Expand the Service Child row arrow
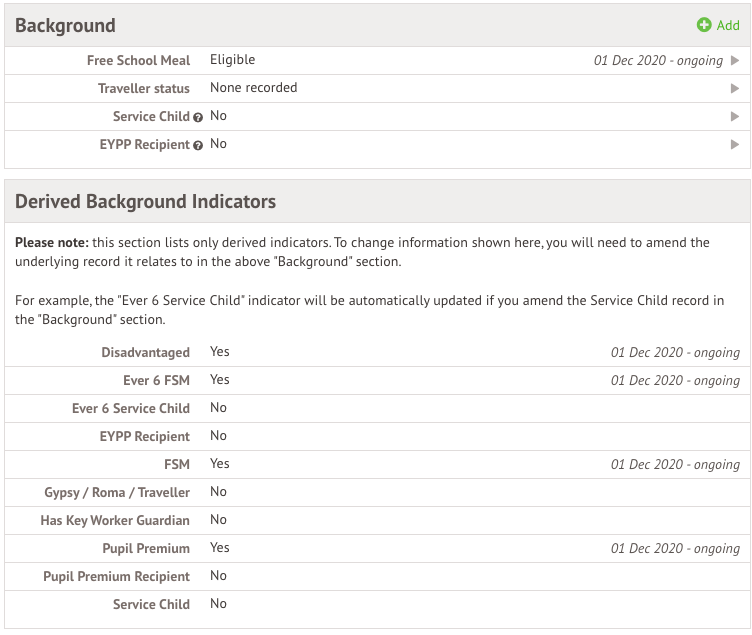 click(735, 117)
